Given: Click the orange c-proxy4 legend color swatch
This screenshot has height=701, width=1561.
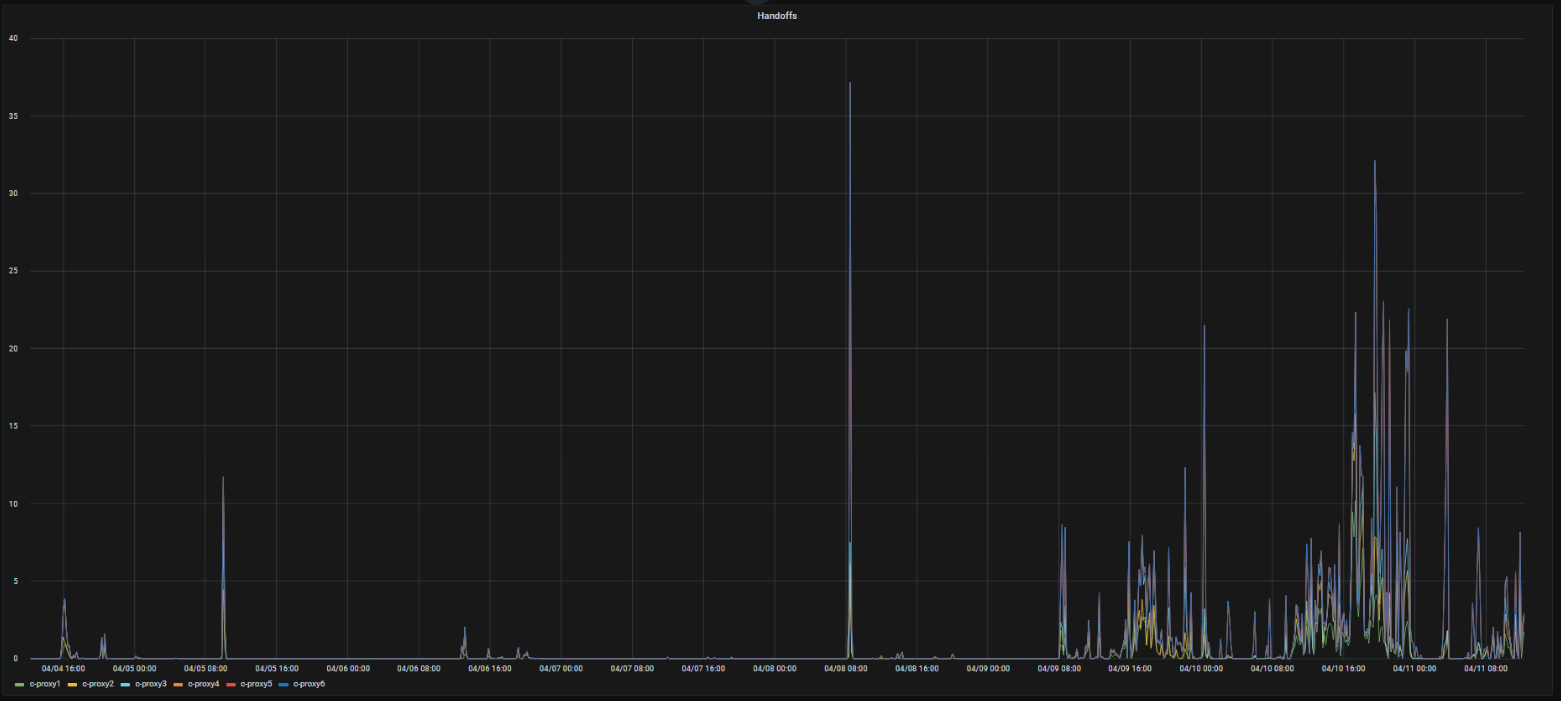Looking at the screenshot, I should pos(178,684).
